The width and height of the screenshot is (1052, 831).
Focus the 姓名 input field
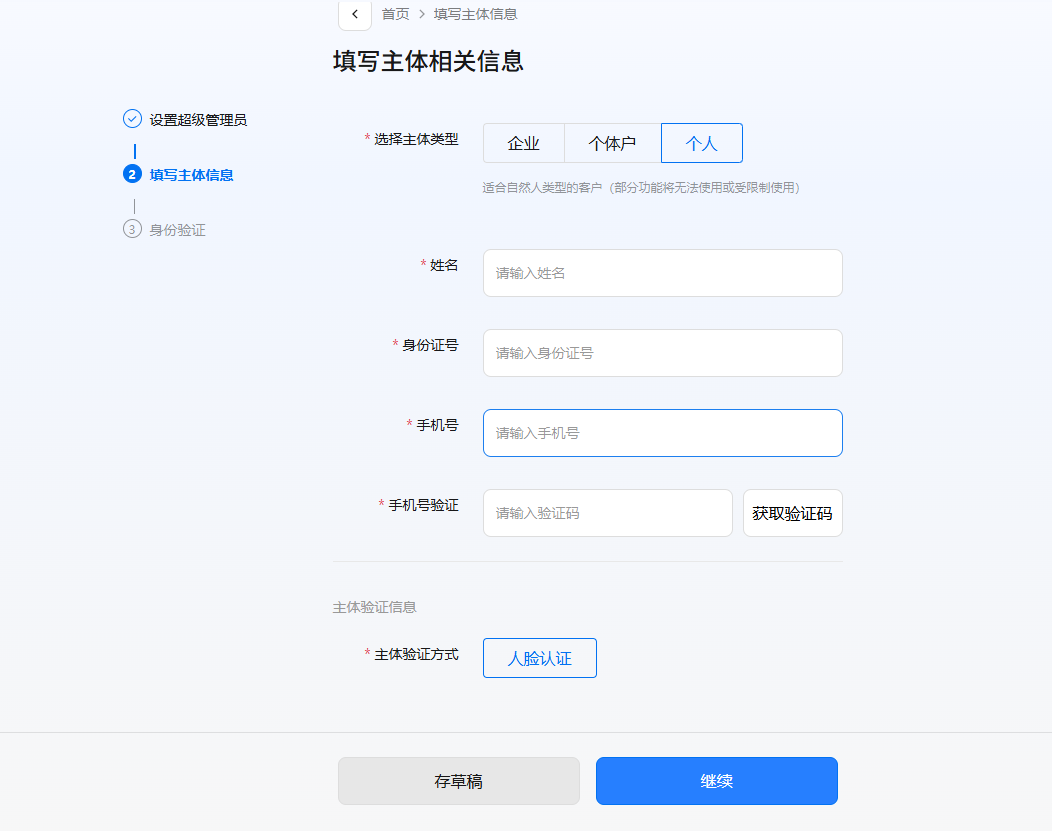662,273
